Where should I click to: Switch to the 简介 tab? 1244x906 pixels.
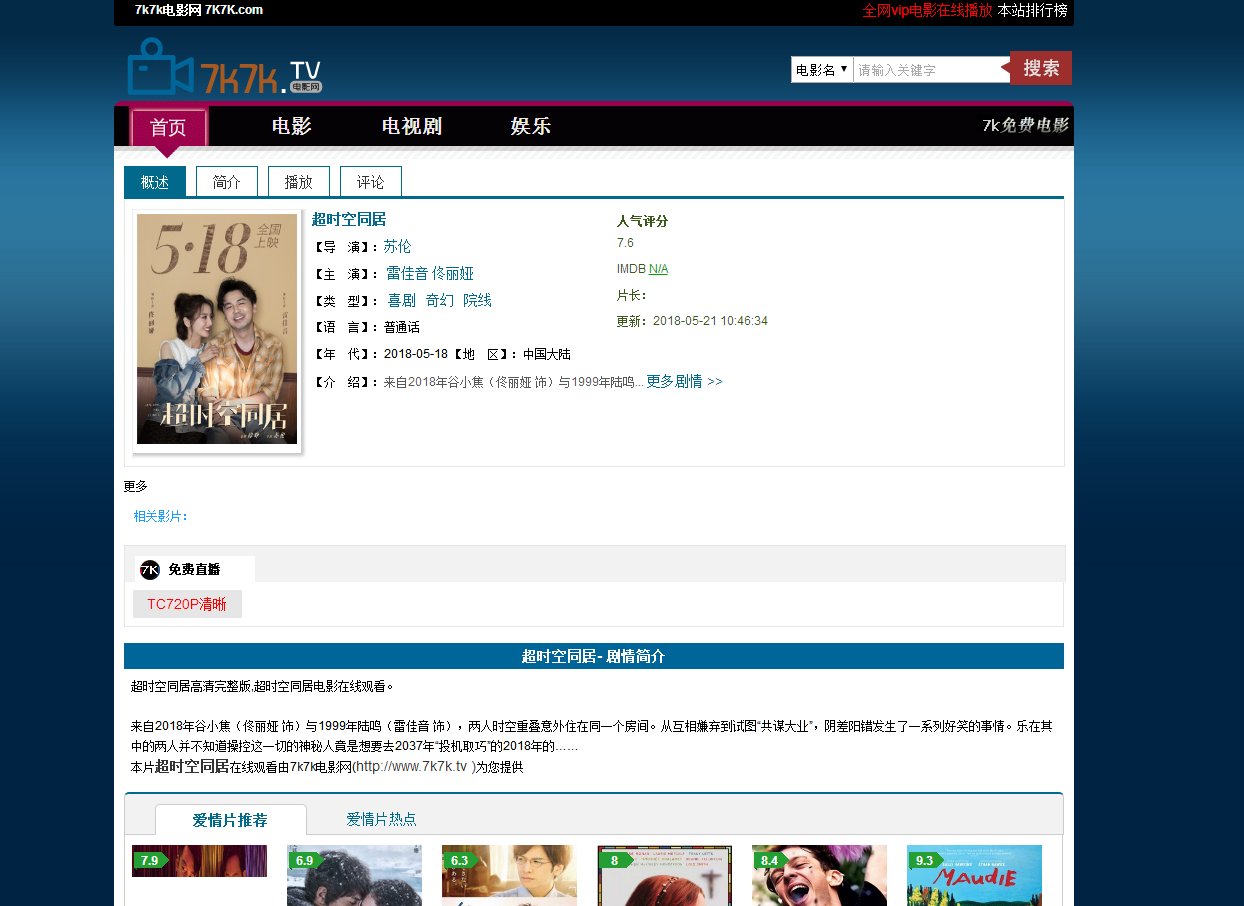click(227, 182)
